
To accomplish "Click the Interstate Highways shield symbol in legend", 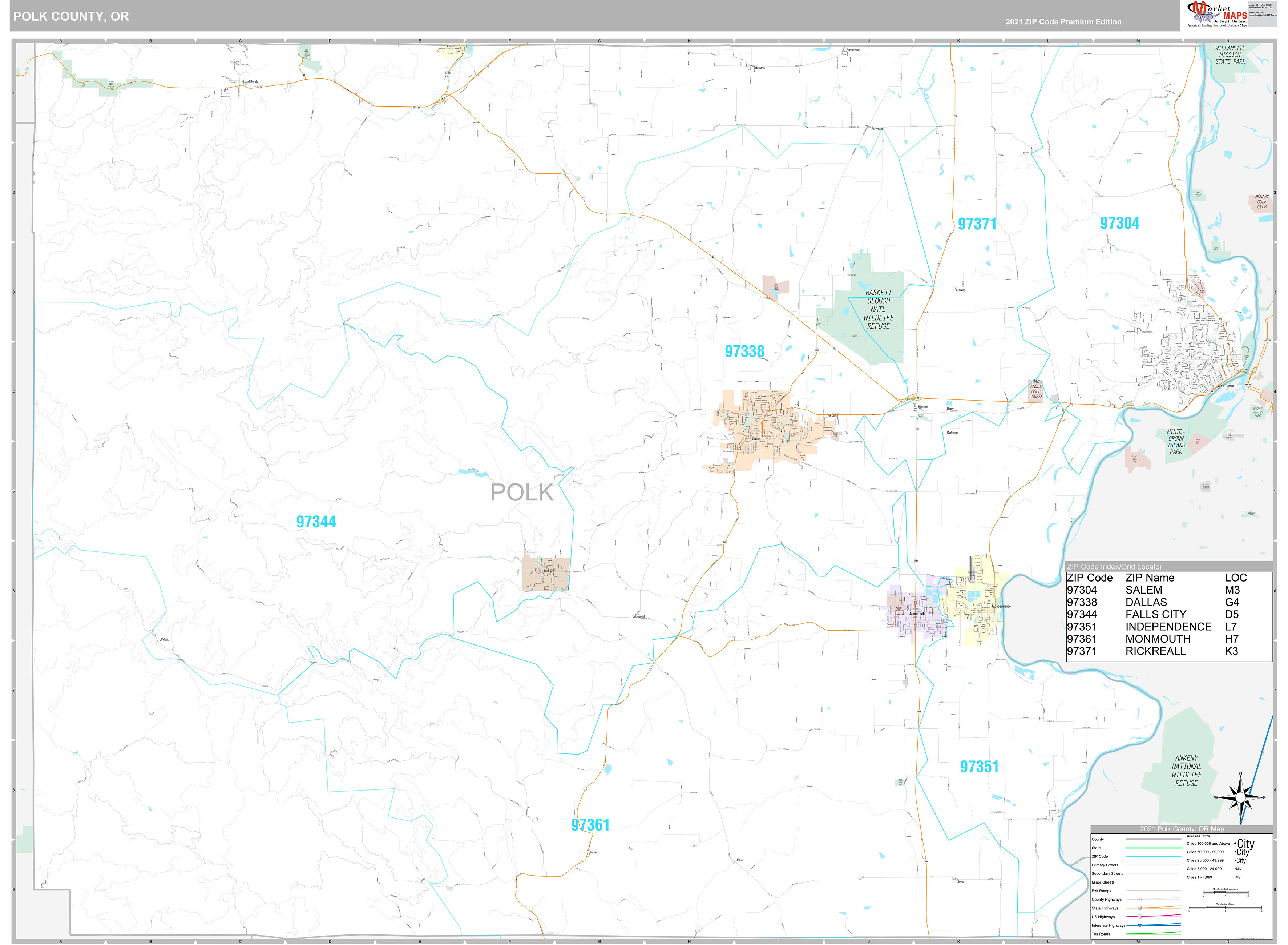I will point(1140,925).
